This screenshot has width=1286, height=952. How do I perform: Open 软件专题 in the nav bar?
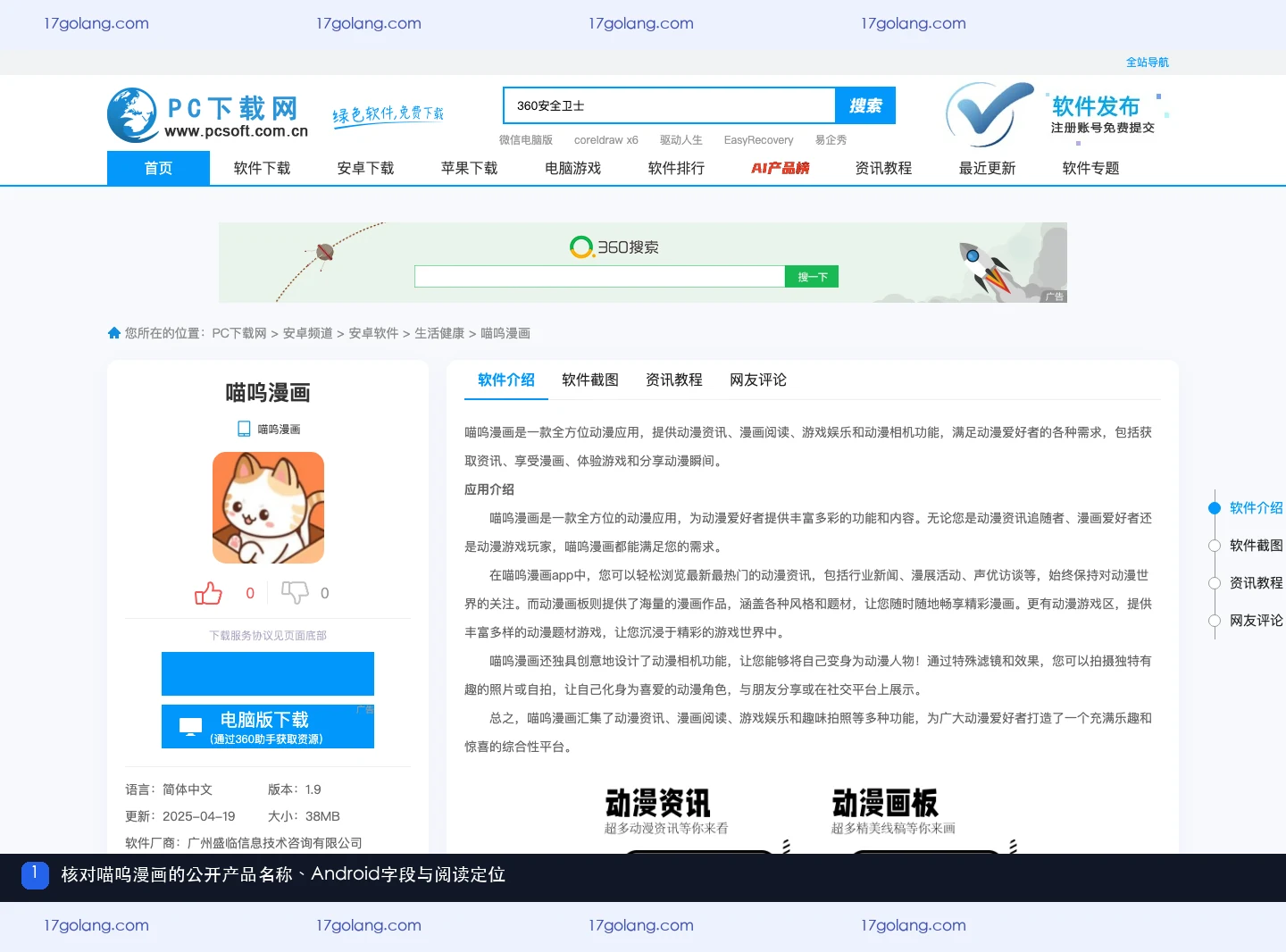(x=1091, y=168)
